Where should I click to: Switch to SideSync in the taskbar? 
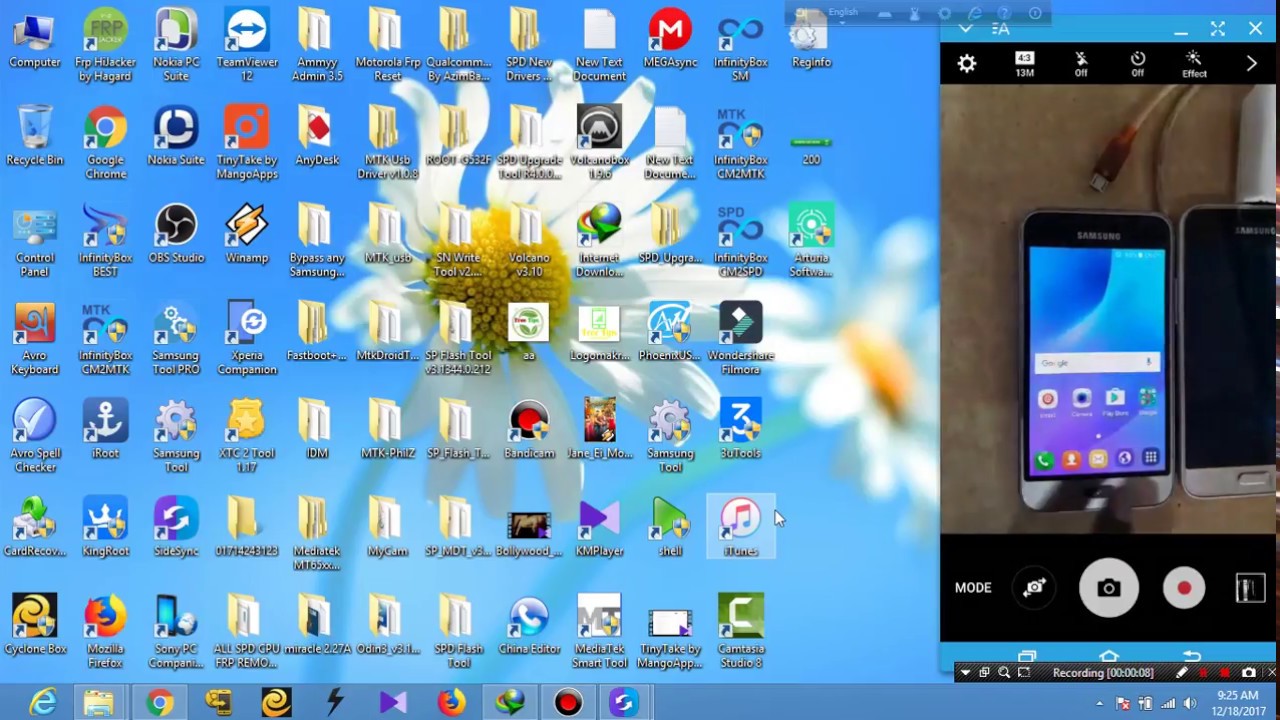coord(623,704)
